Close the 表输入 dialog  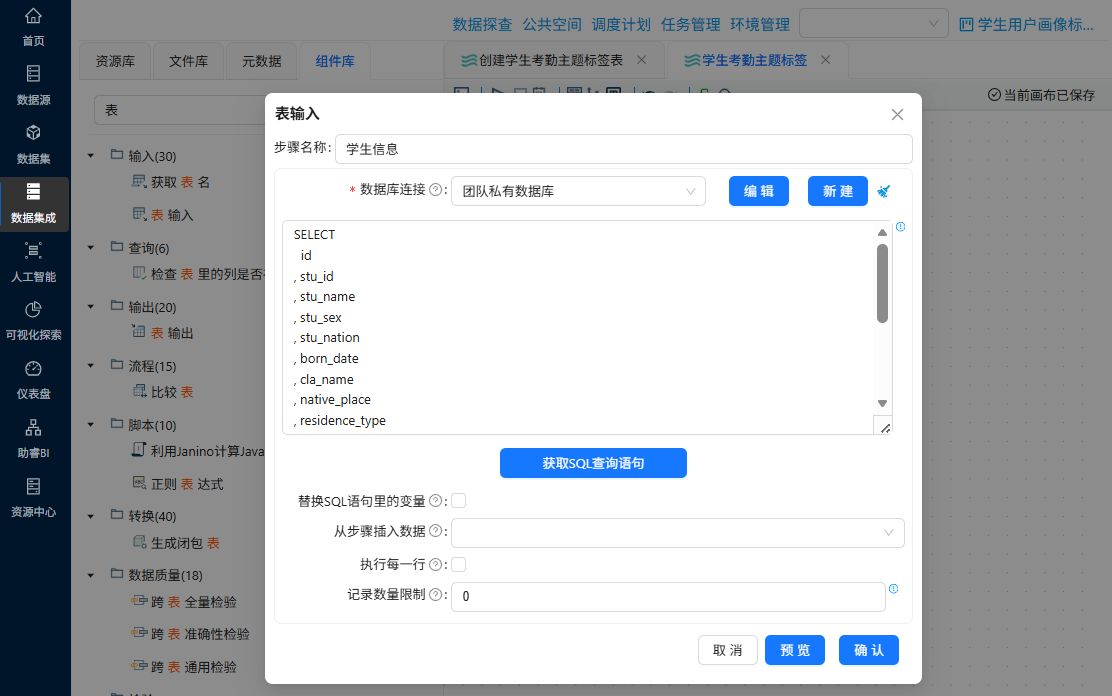(897, 114)
